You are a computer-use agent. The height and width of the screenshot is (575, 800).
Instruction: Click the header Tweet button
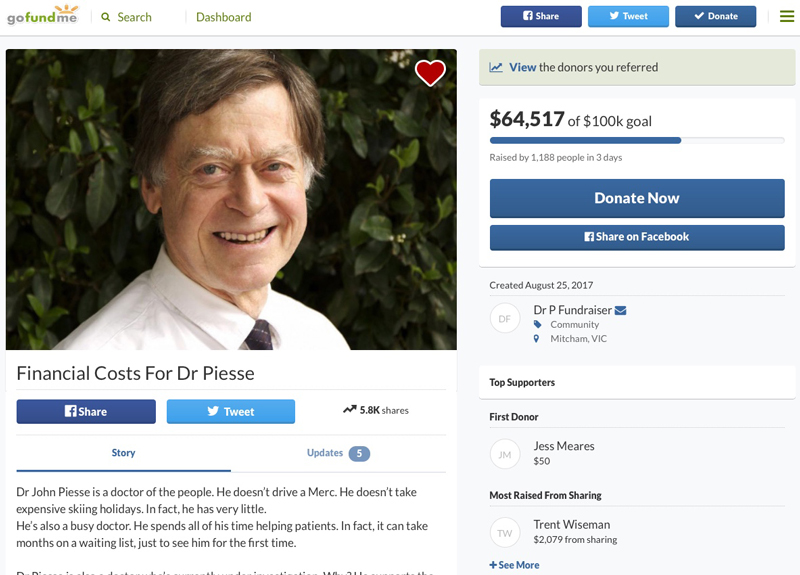point(628,16)
